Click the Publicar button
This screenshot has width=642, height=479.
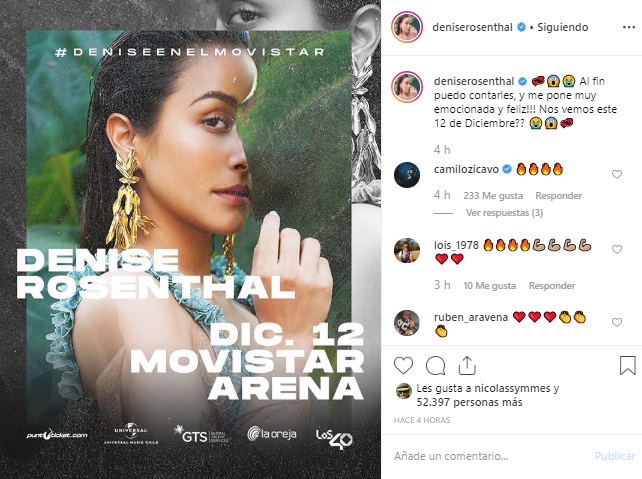615,456
